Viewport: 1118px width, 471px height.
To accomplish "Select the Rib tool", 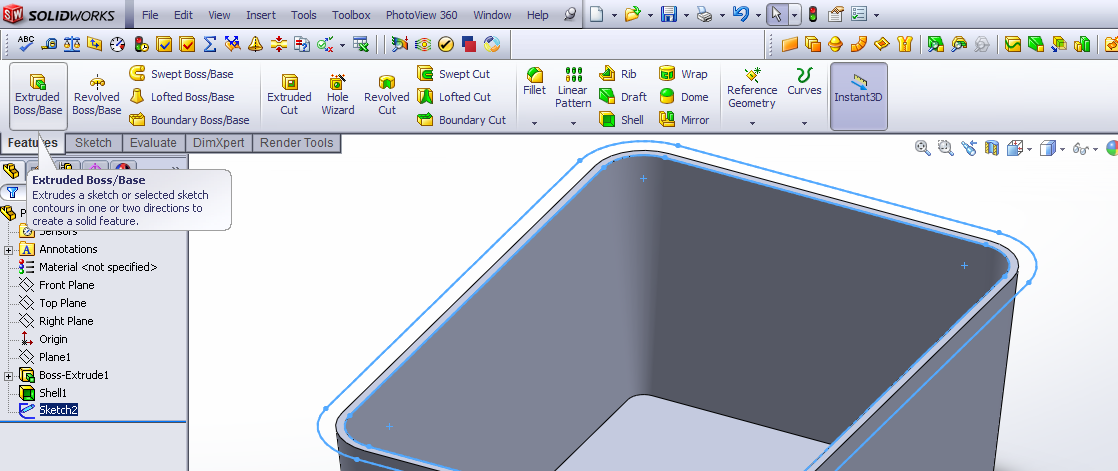I will click(618, 74).
